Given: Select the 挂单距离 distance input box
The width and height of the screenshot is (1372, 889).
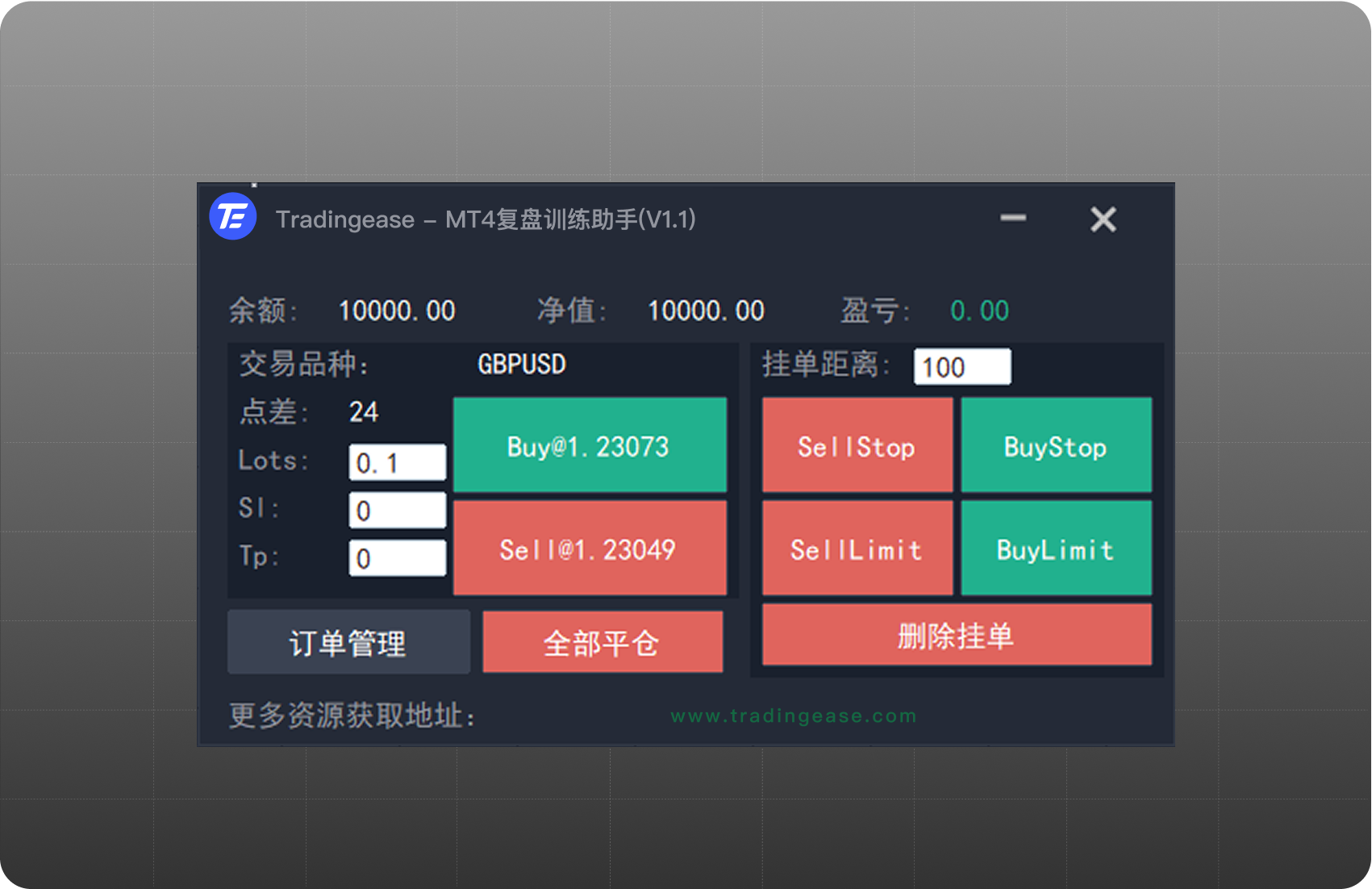Looking at the screenshot, I should (961, 367).
